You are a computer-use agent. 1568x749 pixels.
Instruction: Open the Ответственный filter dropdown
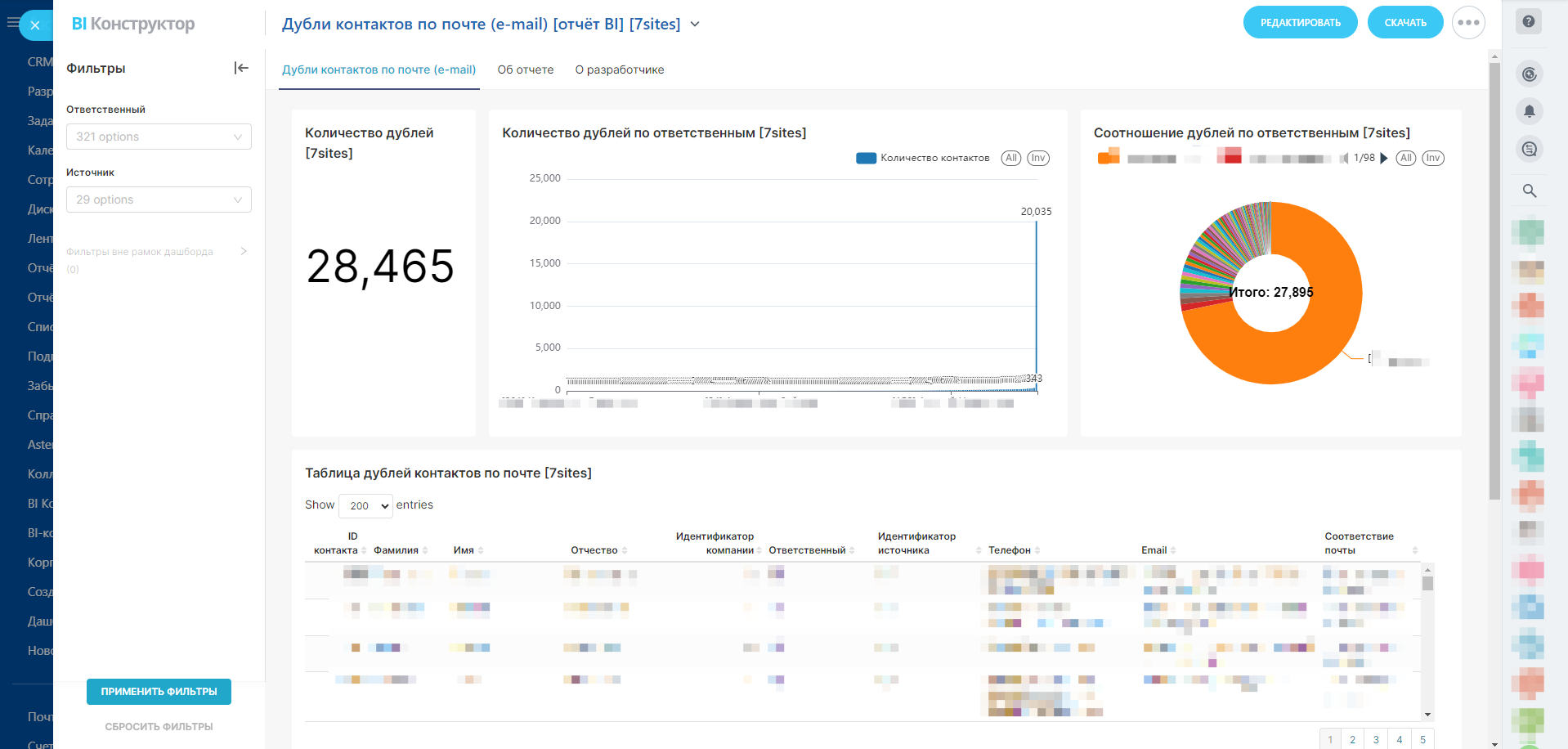pos(159,137)
